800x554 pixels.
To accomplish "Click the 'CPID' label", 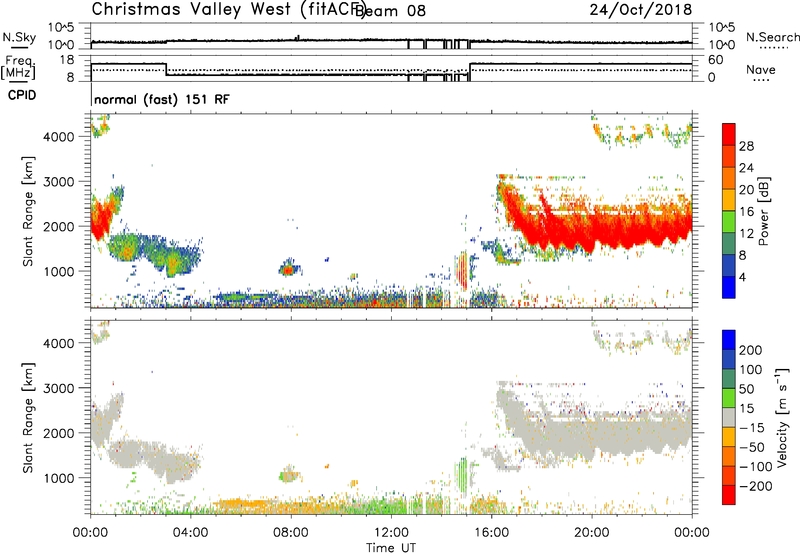I will [22, 95].
